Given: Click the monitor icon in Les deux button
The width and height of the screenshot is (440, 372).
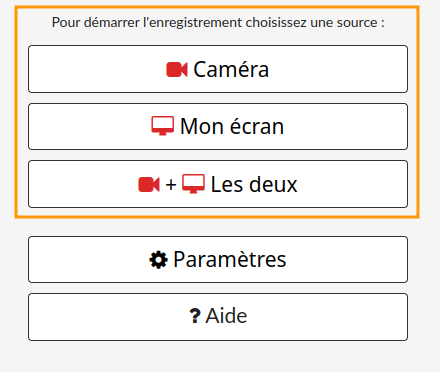Looking at the screenshot, I should (193, 184).
